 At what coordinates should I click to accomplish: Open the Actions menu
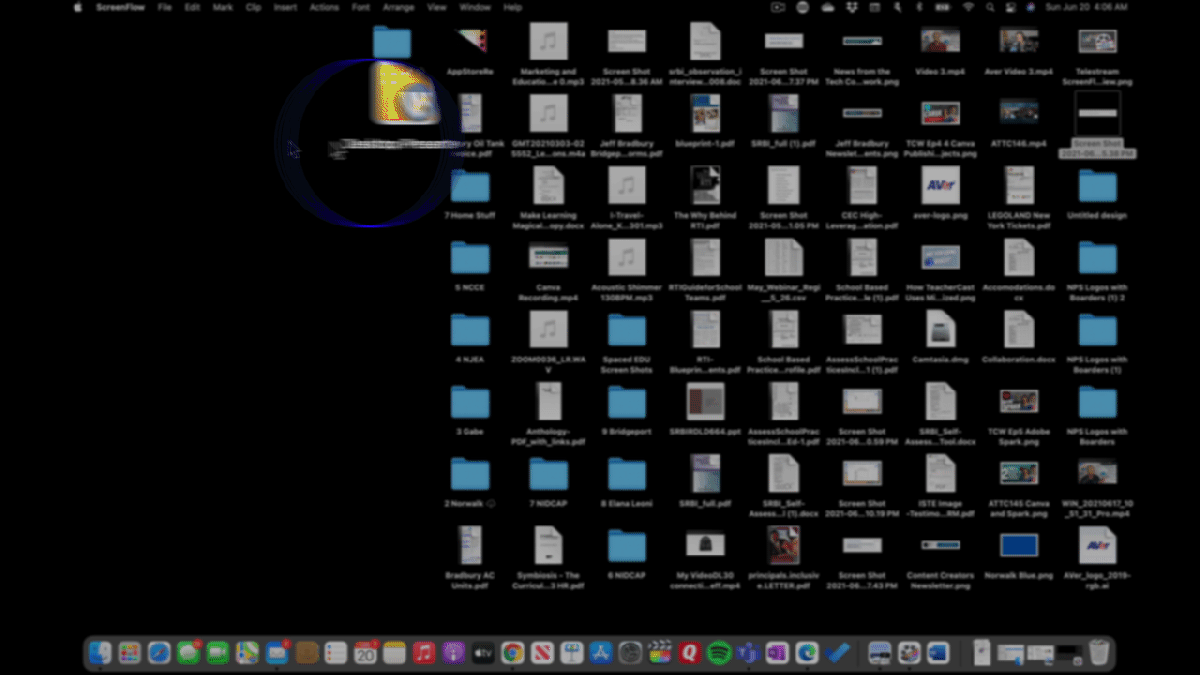pyautogui.click(x=324, y=7)
